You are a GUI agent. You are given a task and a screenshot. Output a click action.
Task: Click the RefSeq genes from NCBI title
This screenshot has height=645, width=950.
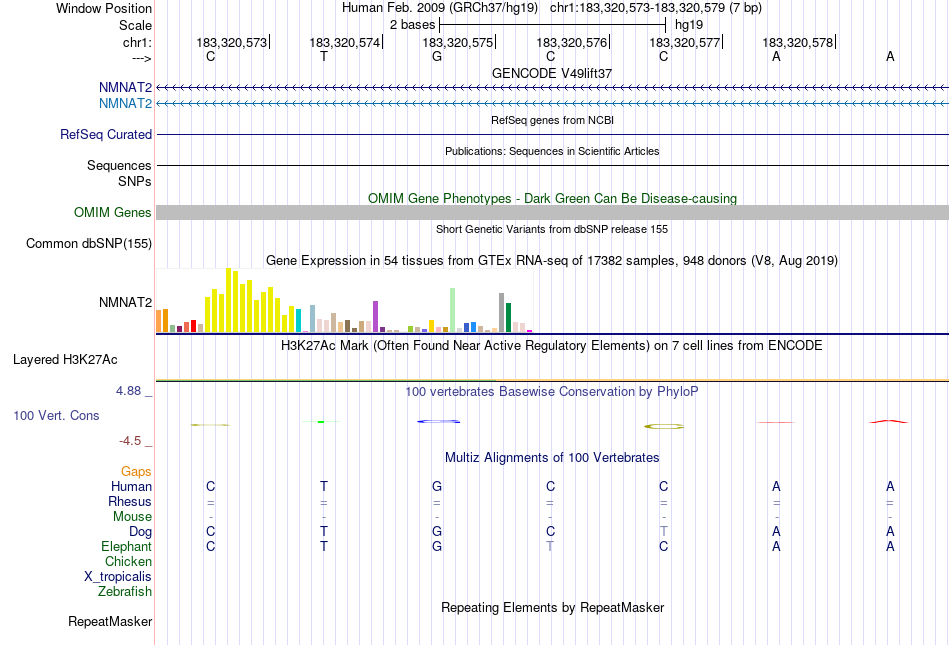point(552,121)
